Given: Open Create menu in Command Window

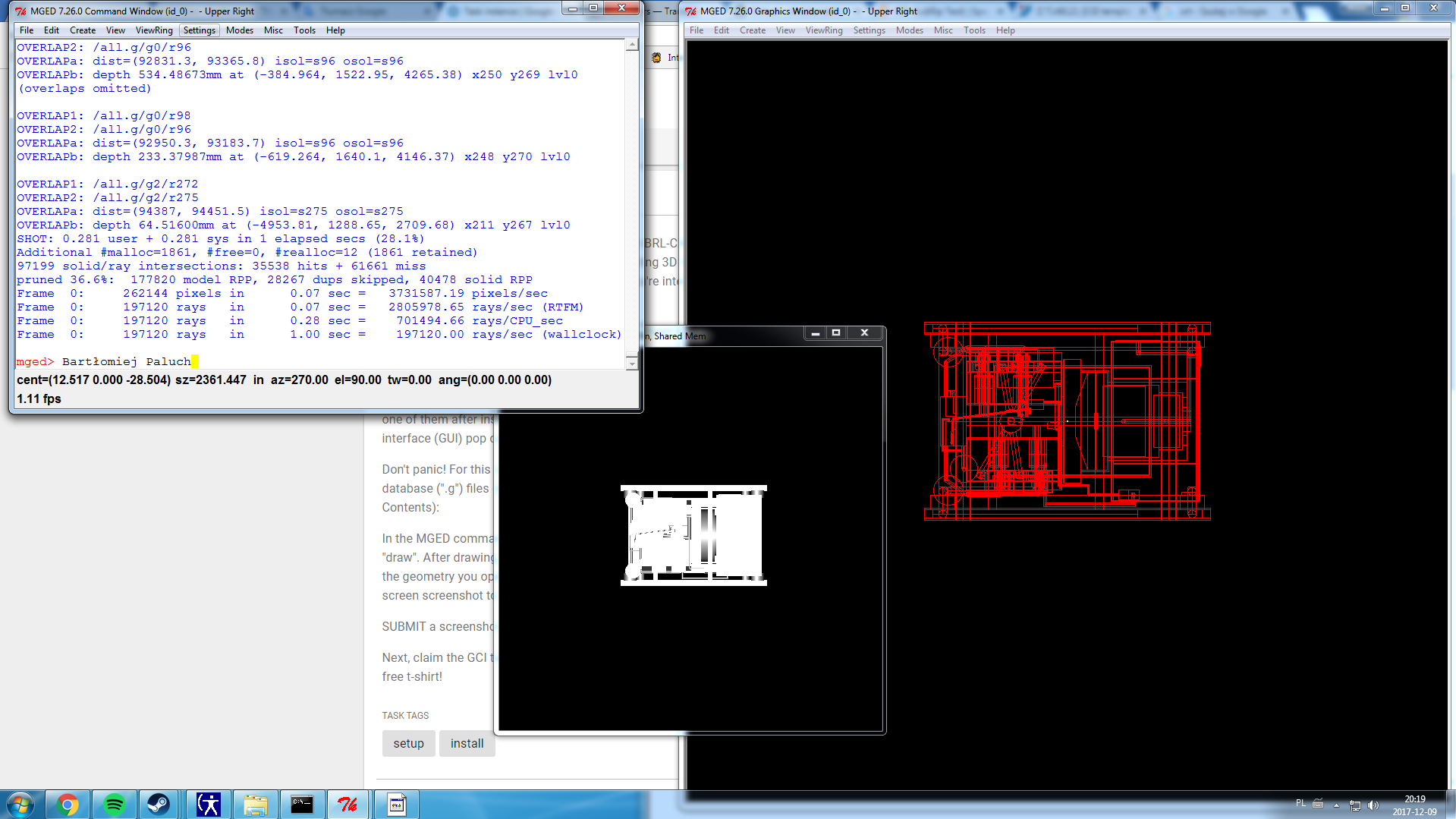Looking at the screenshot, I should pyautogui.click(x=83, y=30).
